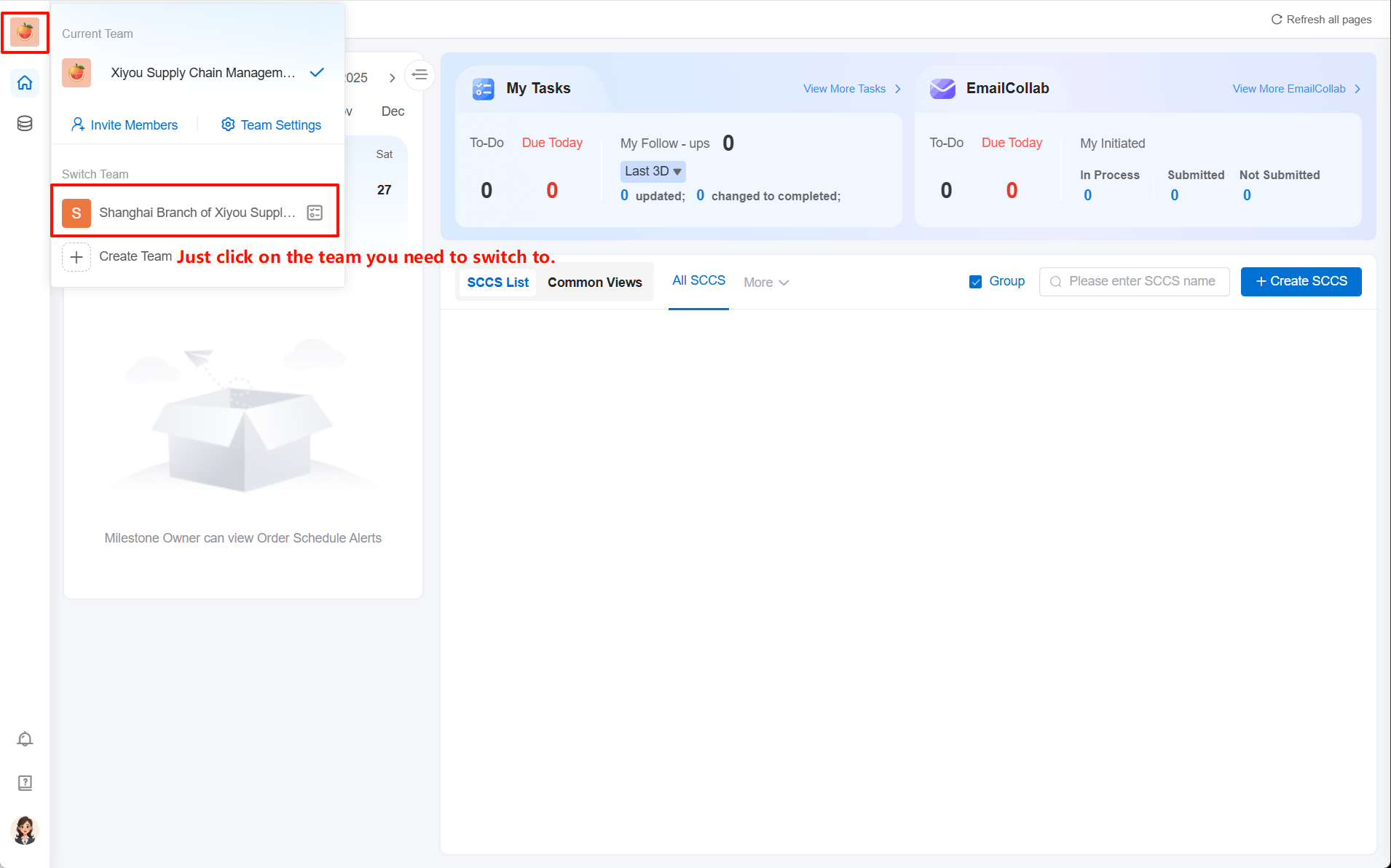1391x868 pixels.
Task: Uncheck the Group checkbox
Action: pyautogui.click(x=975, y=282)
